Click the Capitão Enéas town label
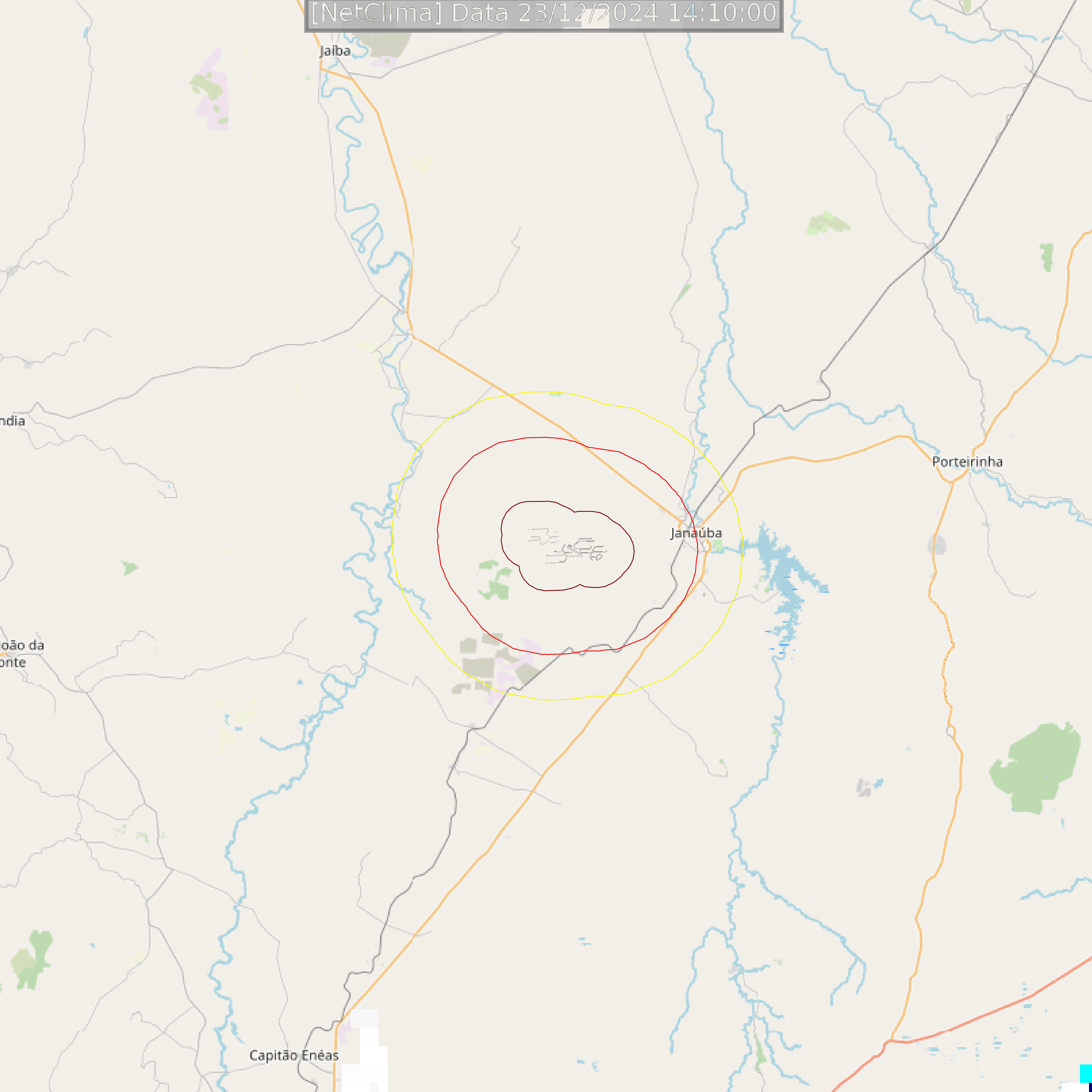1092x1092 pixels. pos(294,1055)
